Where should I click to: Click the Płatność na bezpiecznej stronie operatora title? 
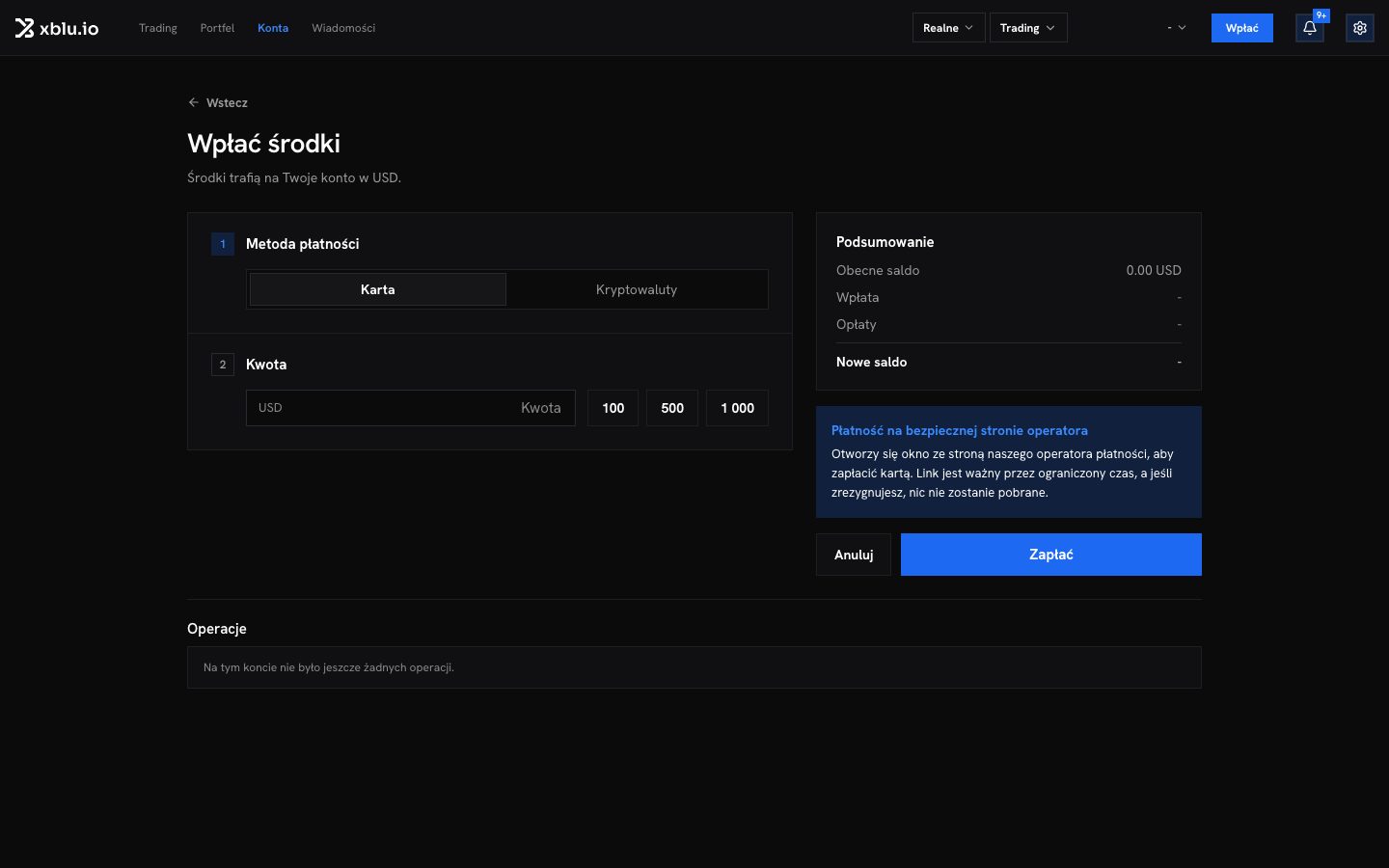[x=960, y=431]
